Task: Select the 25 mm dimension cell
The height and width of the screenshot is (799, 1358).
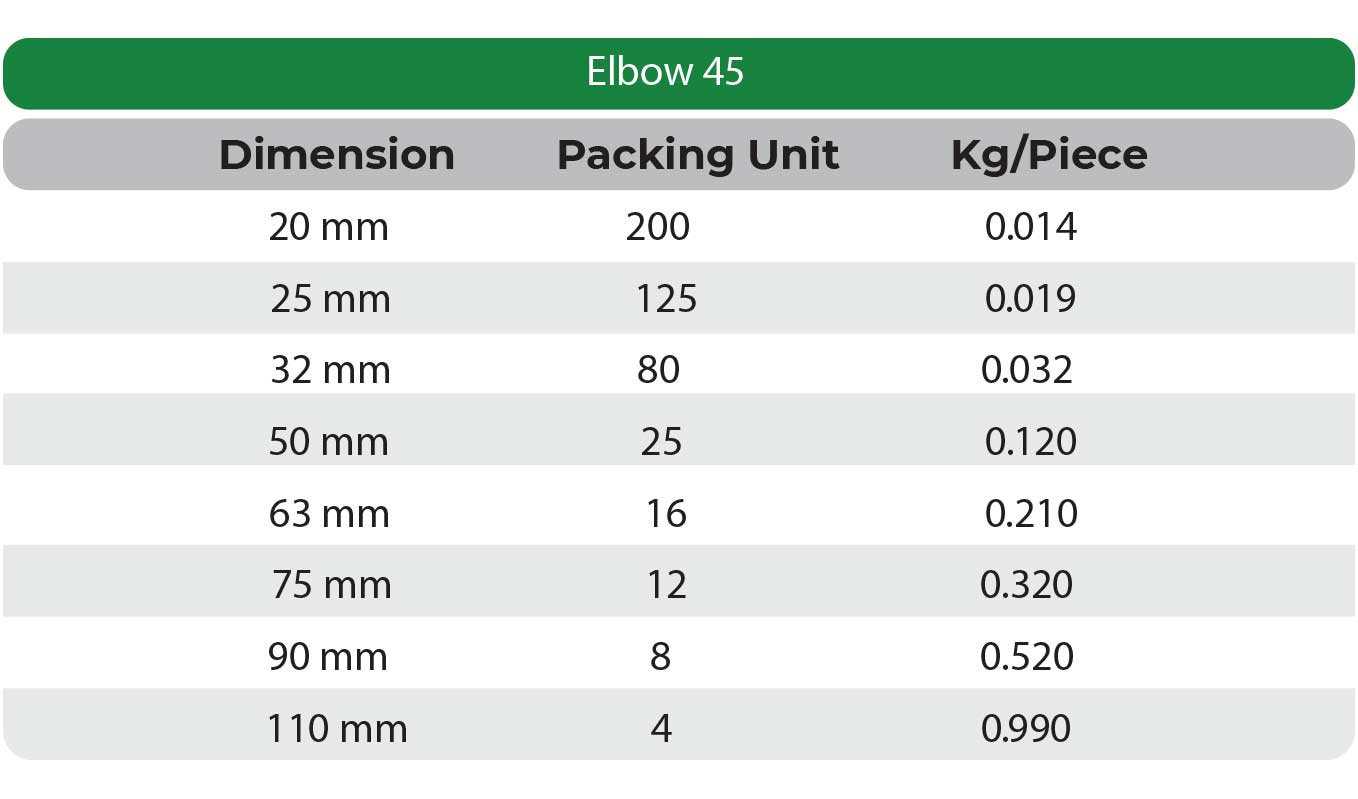Action: click(x=330, y=299)
